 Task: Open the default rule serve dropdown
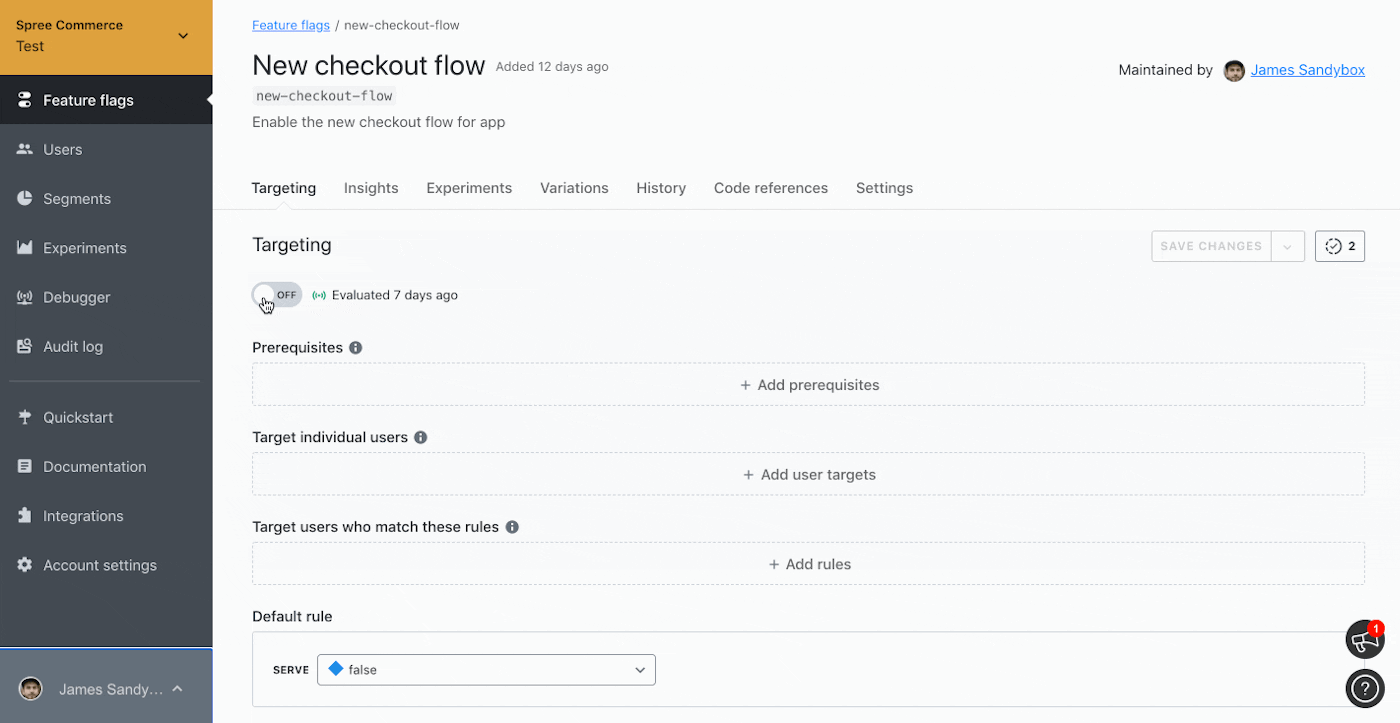(x=486, y=670)
